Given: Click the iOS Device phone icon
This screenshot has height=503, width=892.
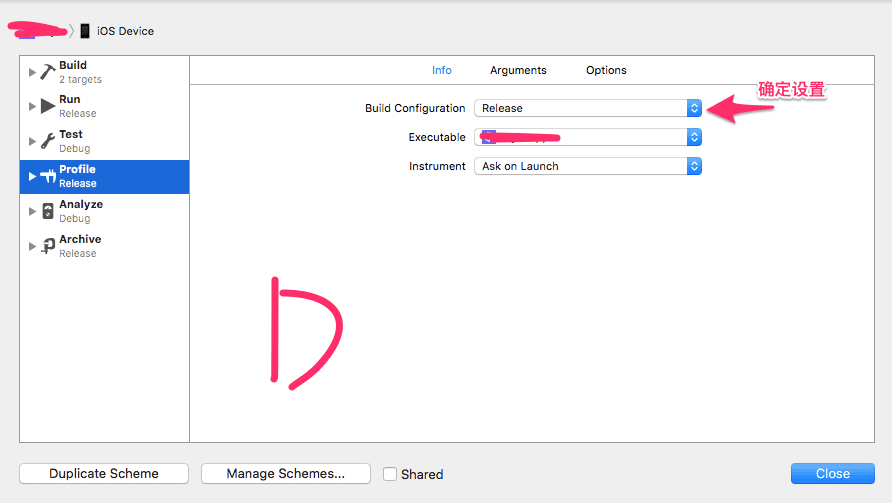Looking at the screenshot, I should click(x=85, y=31).
